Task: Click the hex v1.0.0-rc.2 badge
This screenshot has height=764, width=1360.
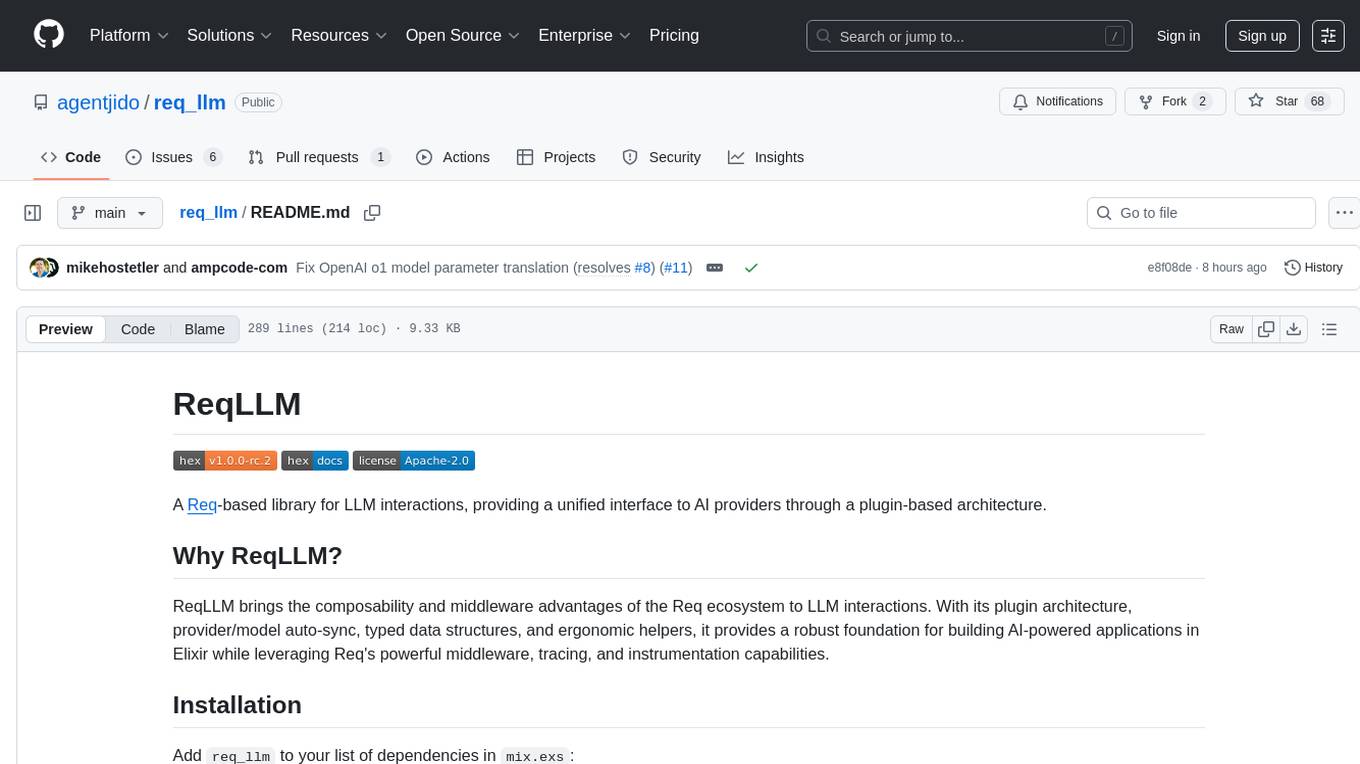Action: 225,461
